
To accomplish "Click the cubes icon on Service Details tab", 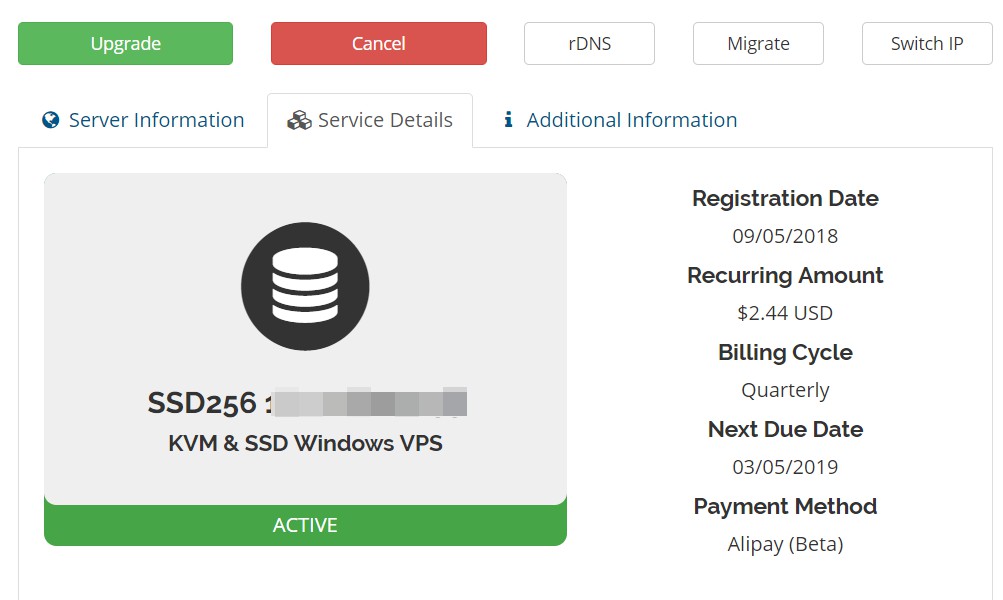I will pyautogui.click(x=299, y=121).
